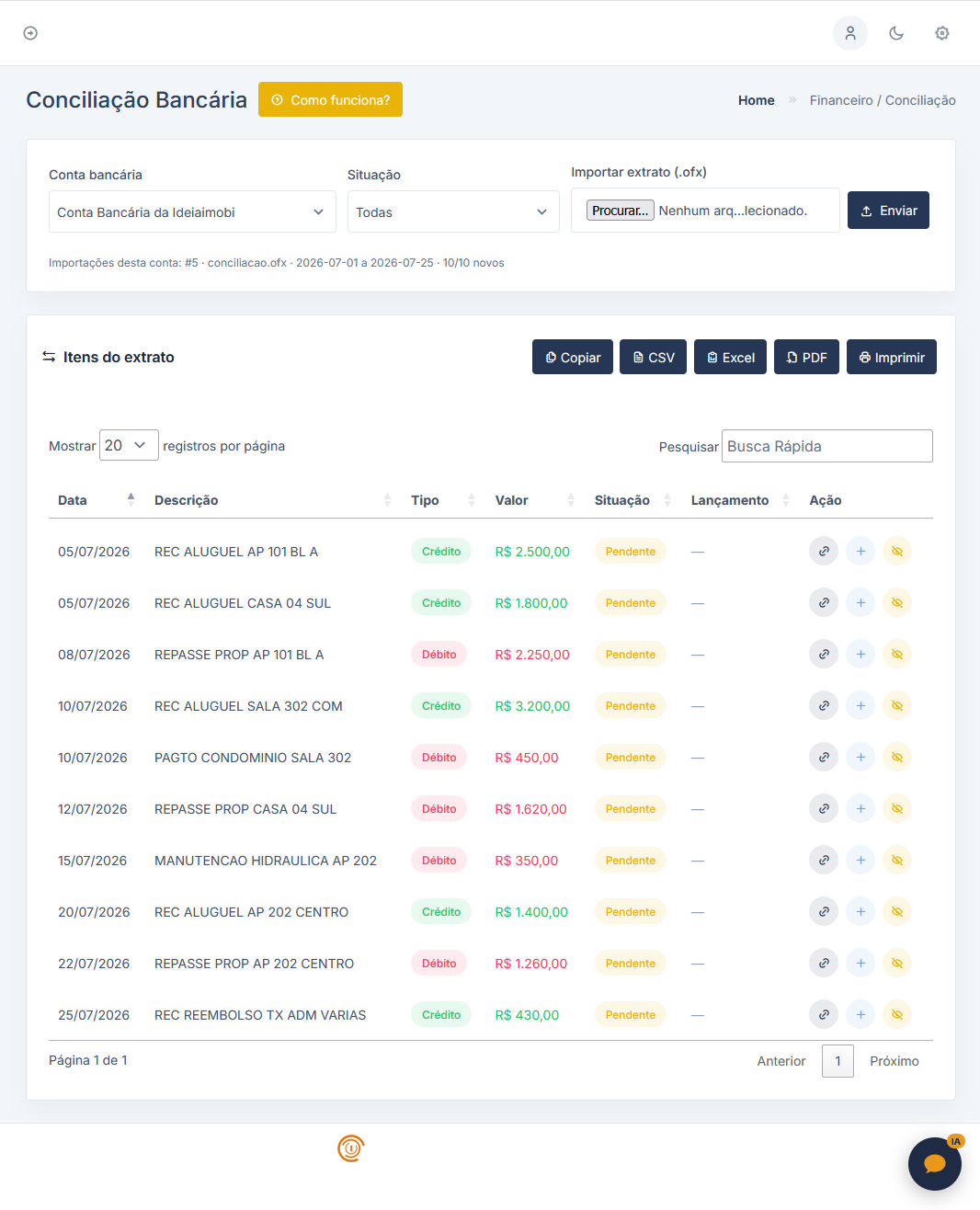
Task: Click link icon for REPASSE PROP AP 101 BL A
Action: tap(824, 655)
